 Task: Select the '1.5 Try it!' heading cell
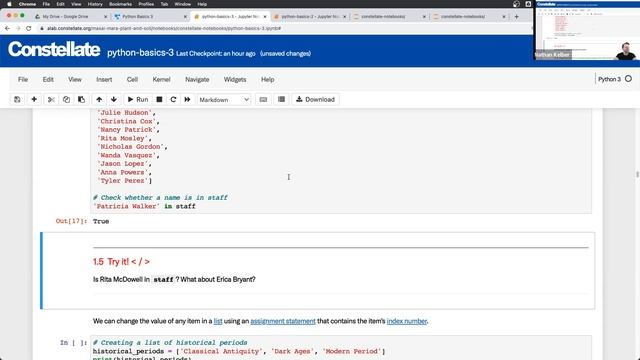pyautogui.click(x=121, y=262)
